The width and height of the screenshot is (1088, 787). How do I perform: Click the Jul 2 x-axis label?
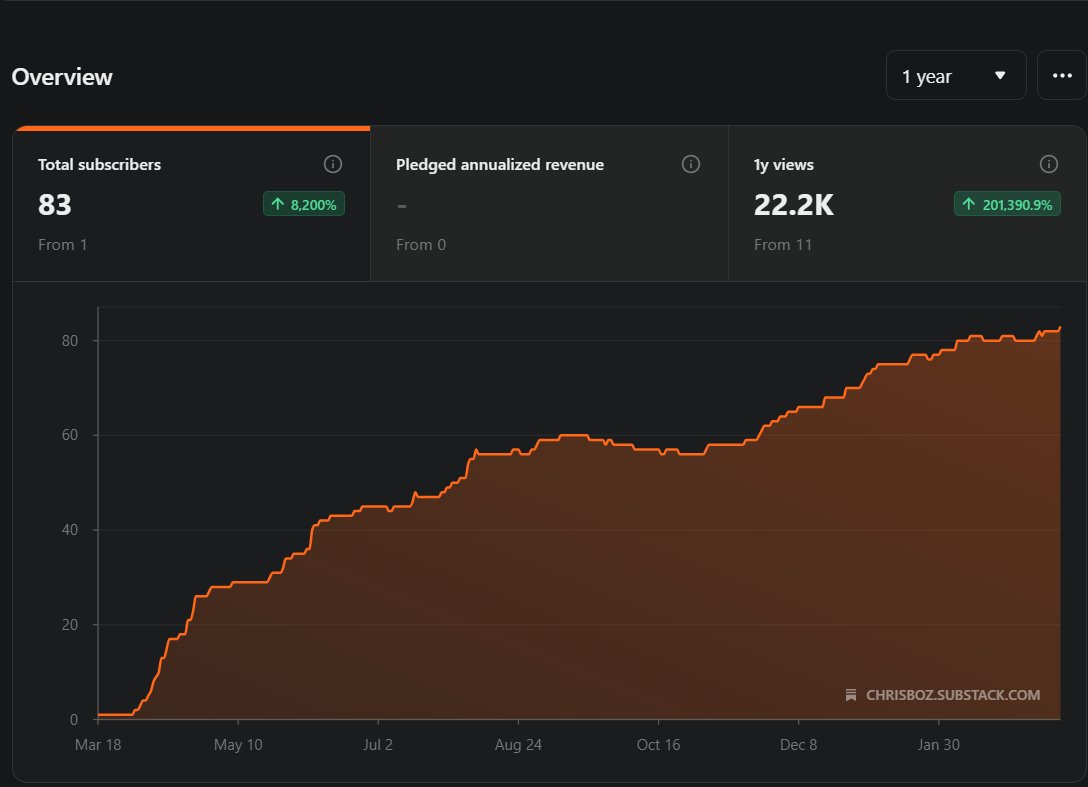[x=378, y=745]
